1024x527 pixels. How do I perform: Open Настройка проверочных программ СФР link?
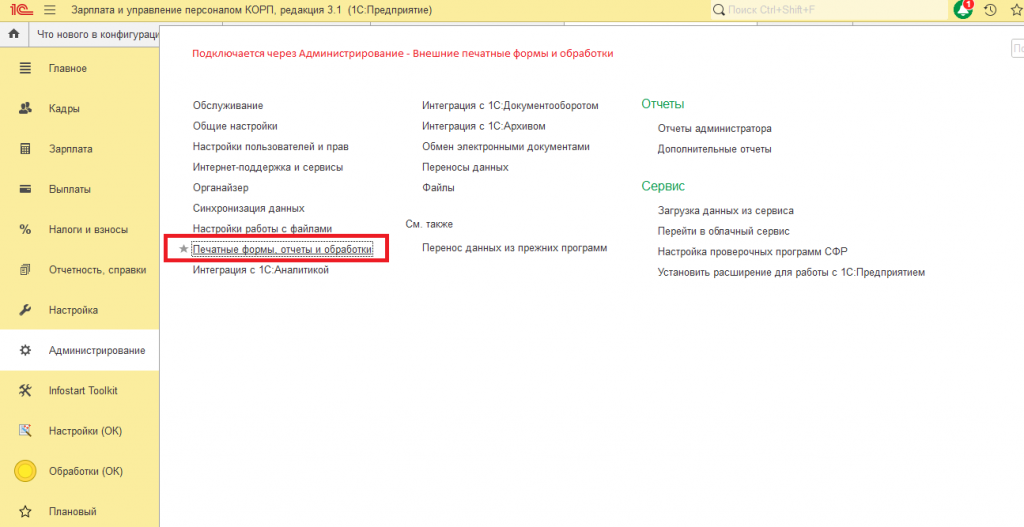(752, 251)
